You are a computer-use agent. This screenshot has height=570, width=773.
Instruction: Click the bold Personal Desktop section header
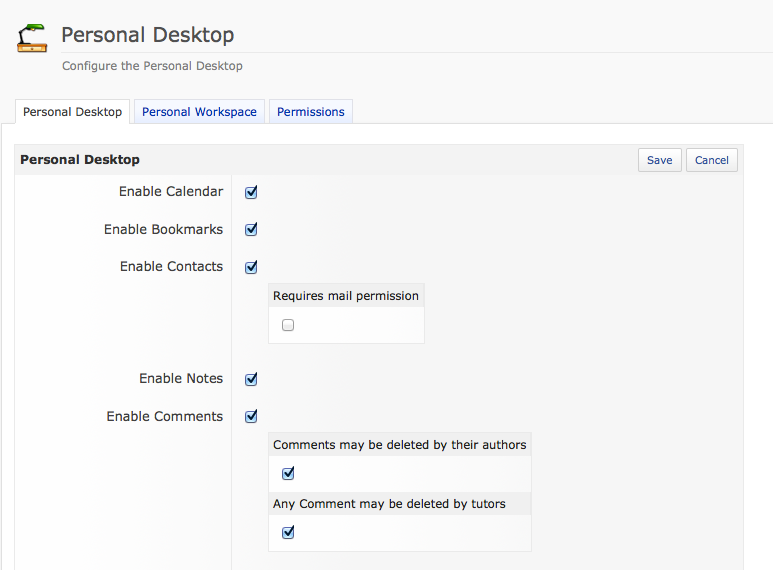point(80,160)
